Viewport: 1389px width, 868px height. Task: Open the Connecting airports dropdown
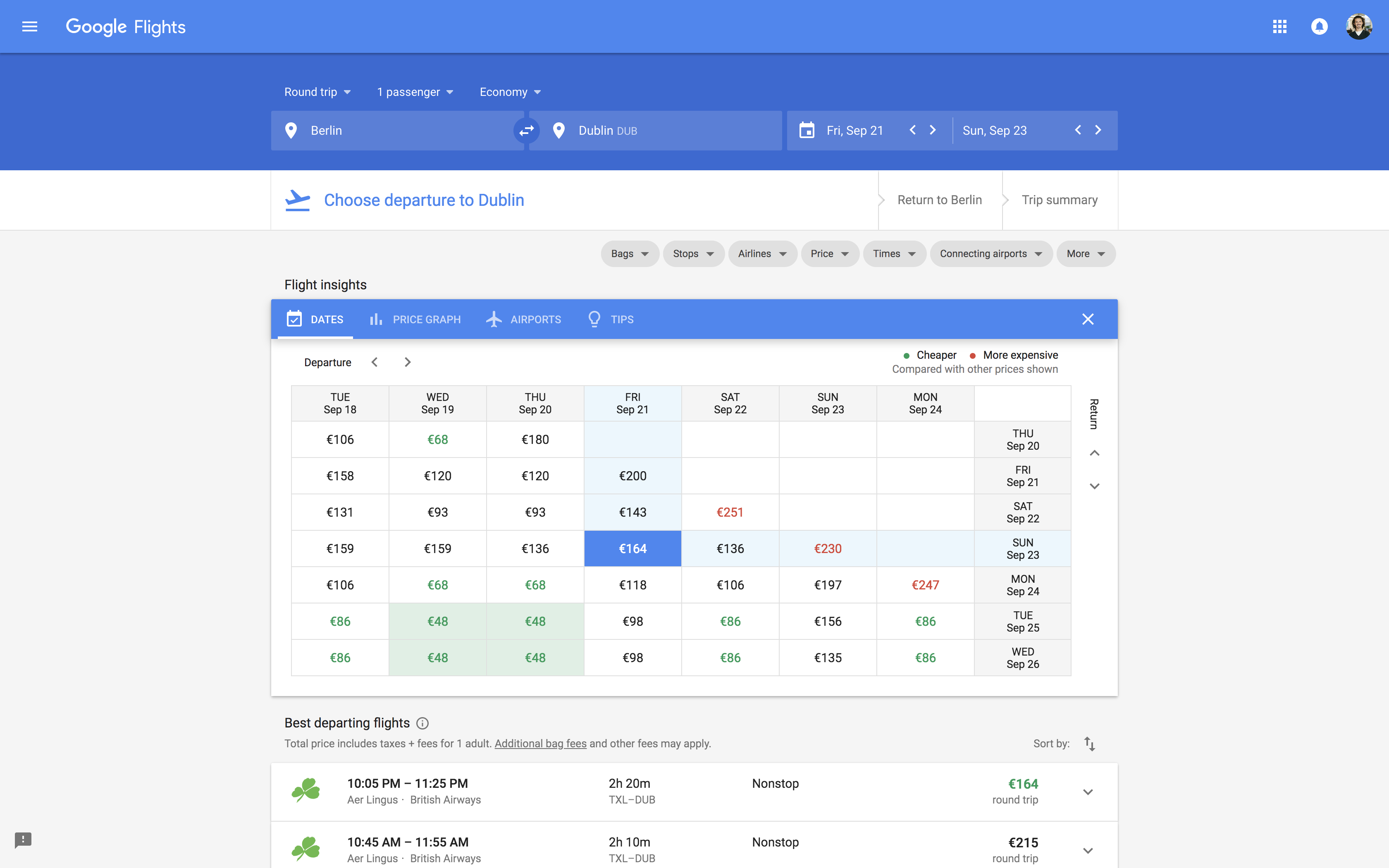[990, 253]
